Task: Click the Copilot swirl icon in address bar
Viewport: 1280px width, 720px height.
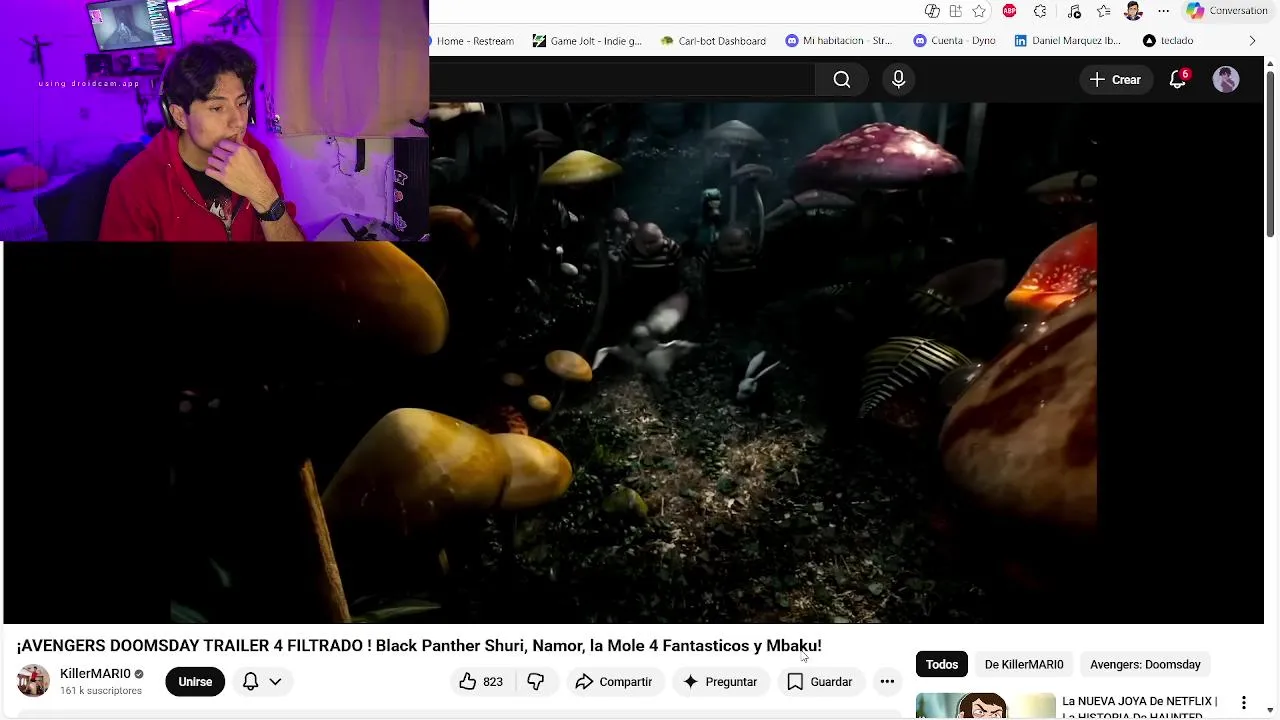Action: 932,11
